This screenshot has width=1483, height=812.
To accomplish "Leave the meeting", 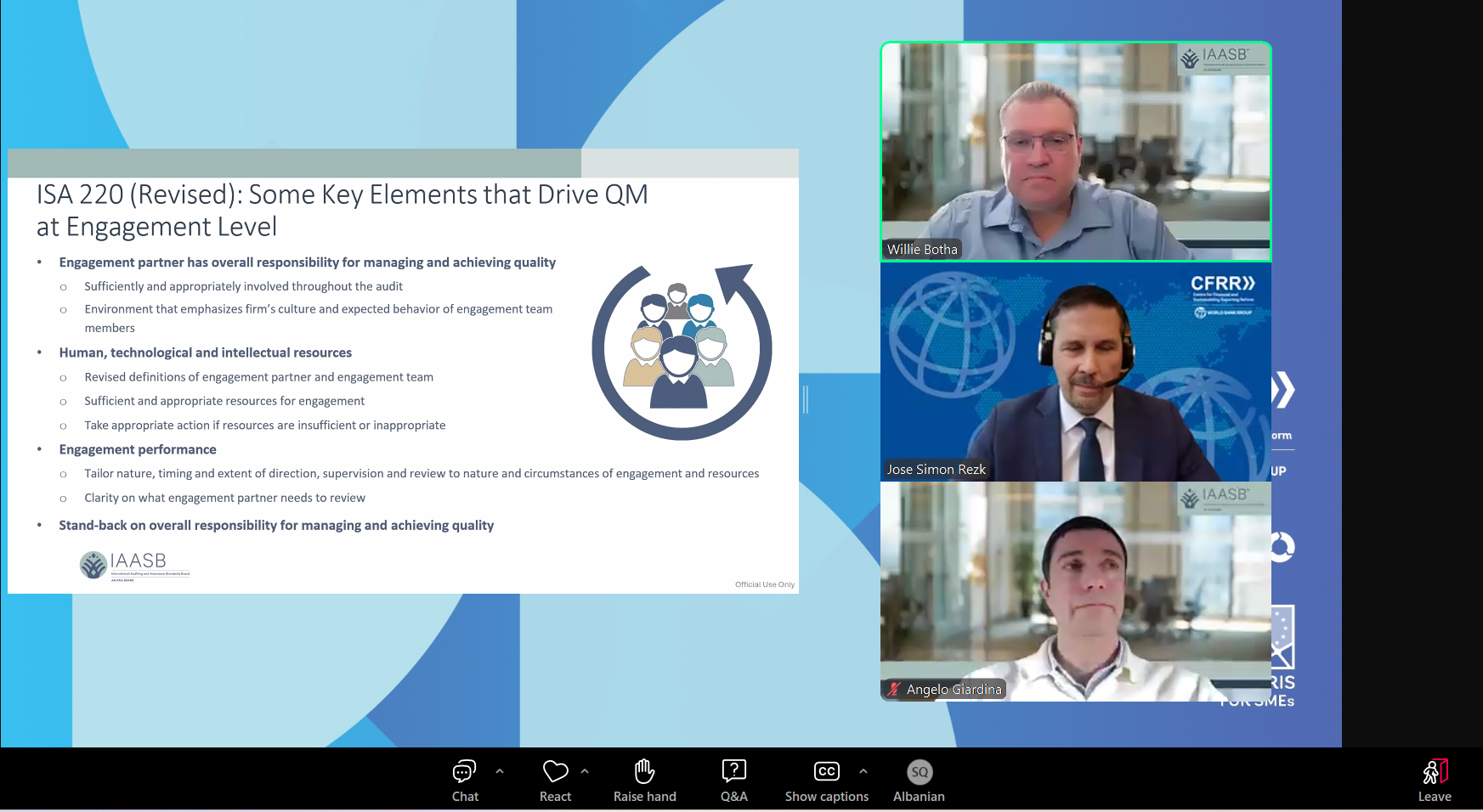I will [x=1434, y=771].
